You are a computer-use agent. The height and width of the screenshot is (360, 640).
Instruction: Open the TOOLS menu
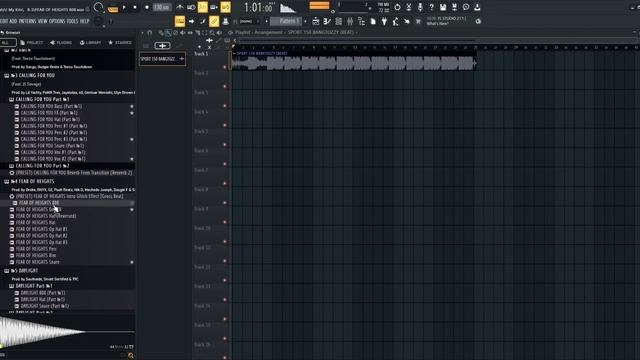pos(72,21)
